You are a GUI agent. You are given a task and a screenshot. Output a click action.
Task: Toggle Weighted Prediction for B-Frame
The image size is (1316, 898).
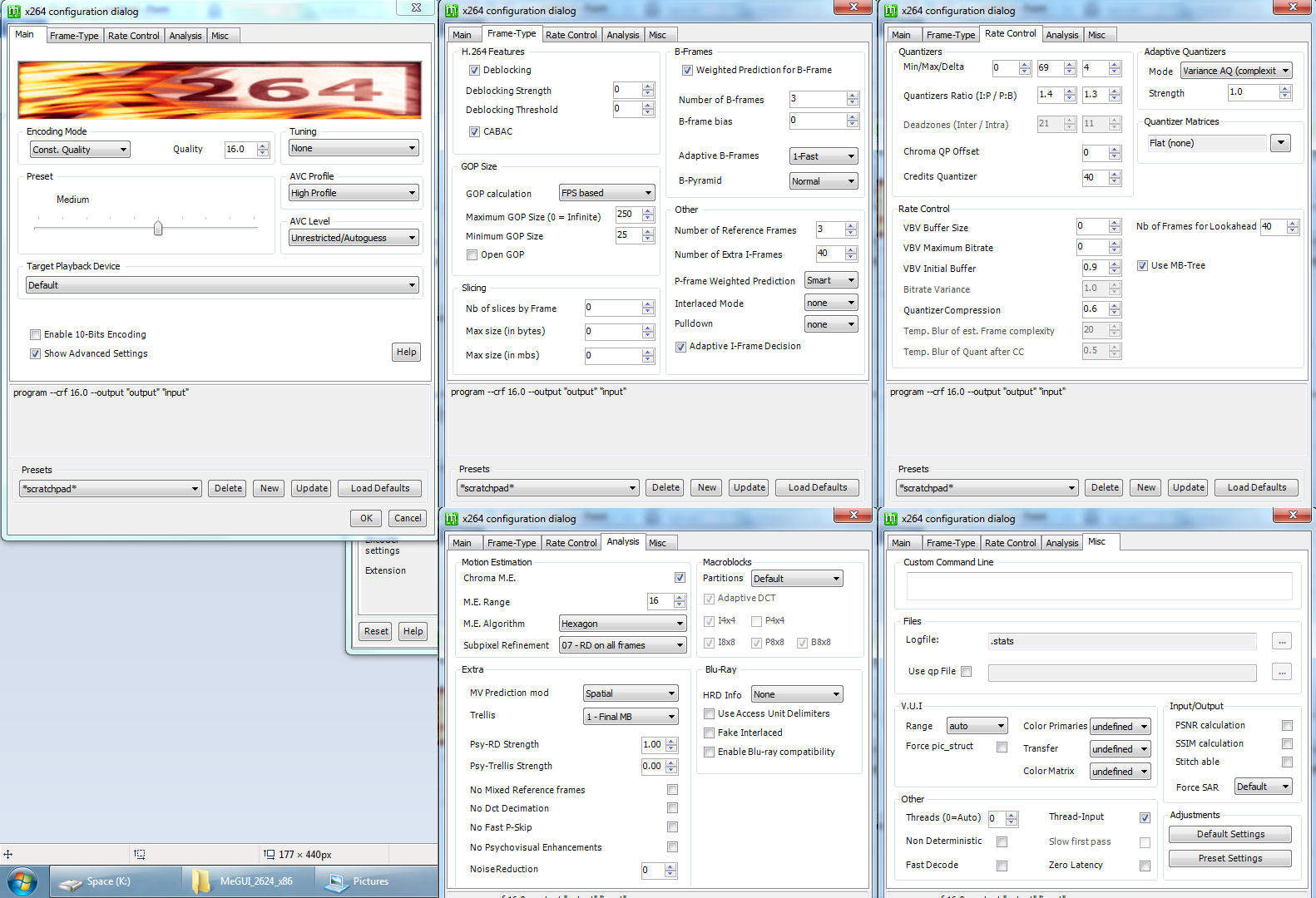coord(687,71)
